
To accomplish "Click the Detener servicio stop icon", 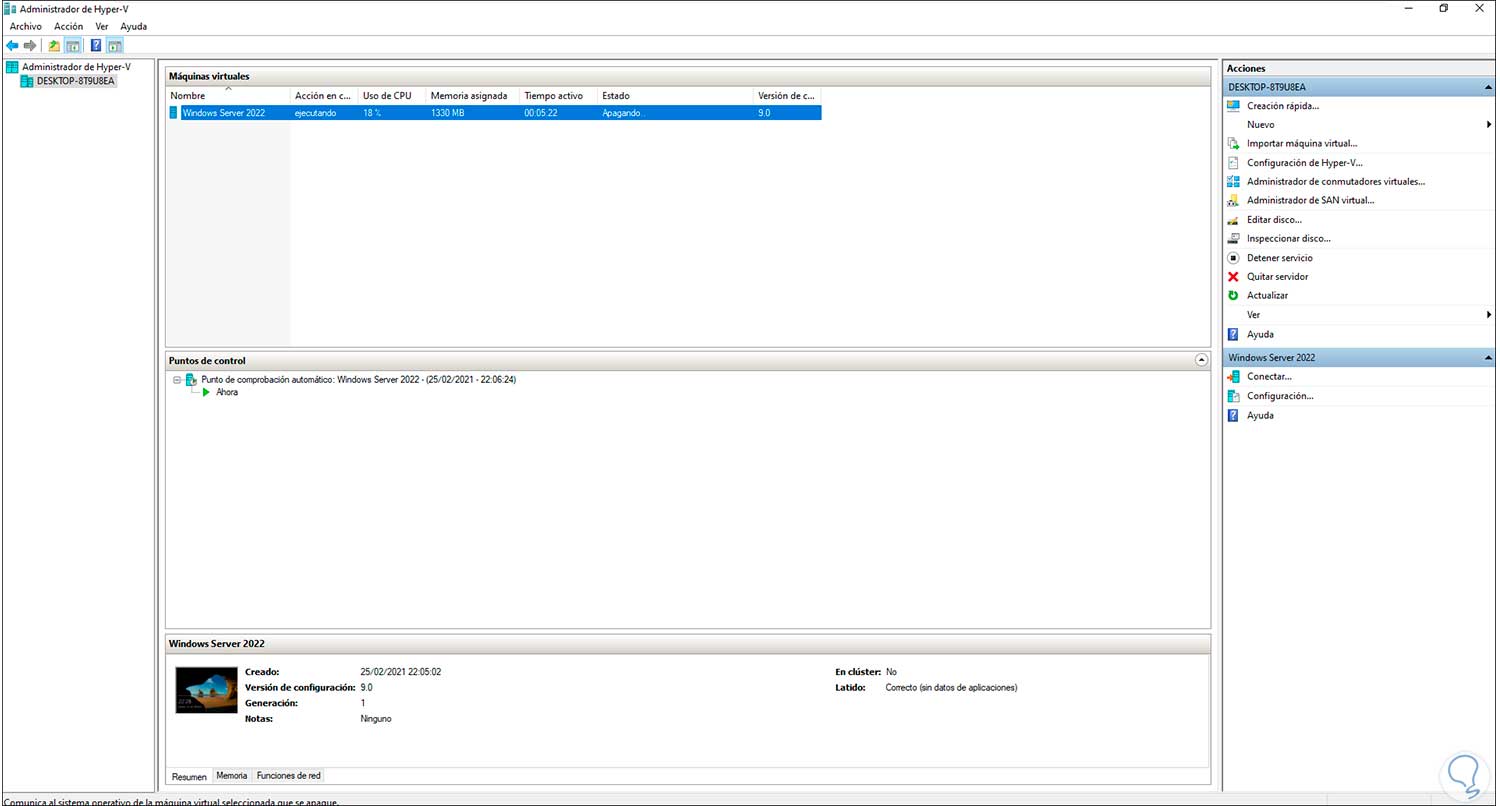I will pyautogui.click(x=1233, y=258).
